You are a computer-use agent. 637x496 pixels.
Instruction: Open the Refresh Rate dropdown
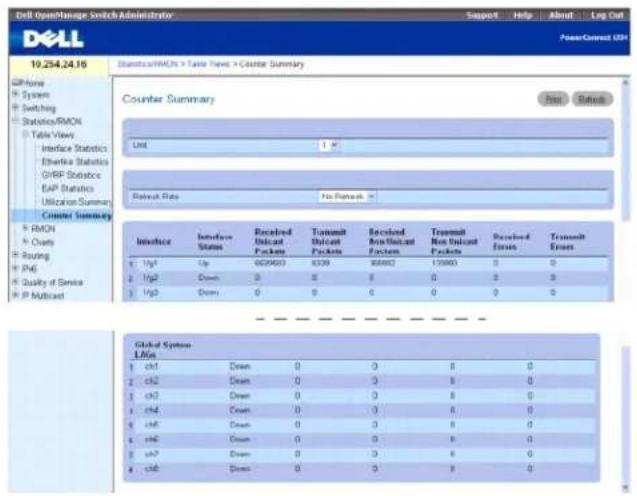coord(347,197)
